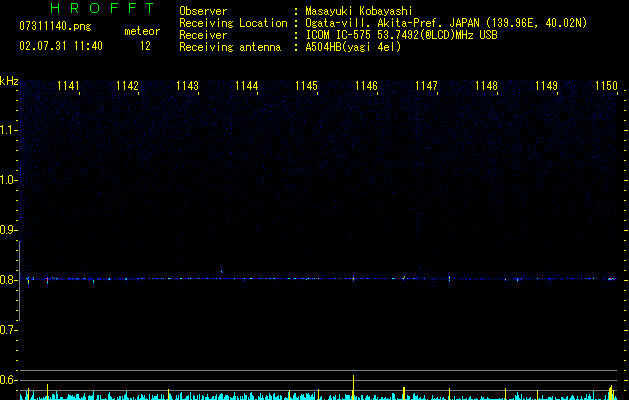This screenshot has height=400, width=629.
Task: Click the 1143 time marker
Action: tap(187, 86)
